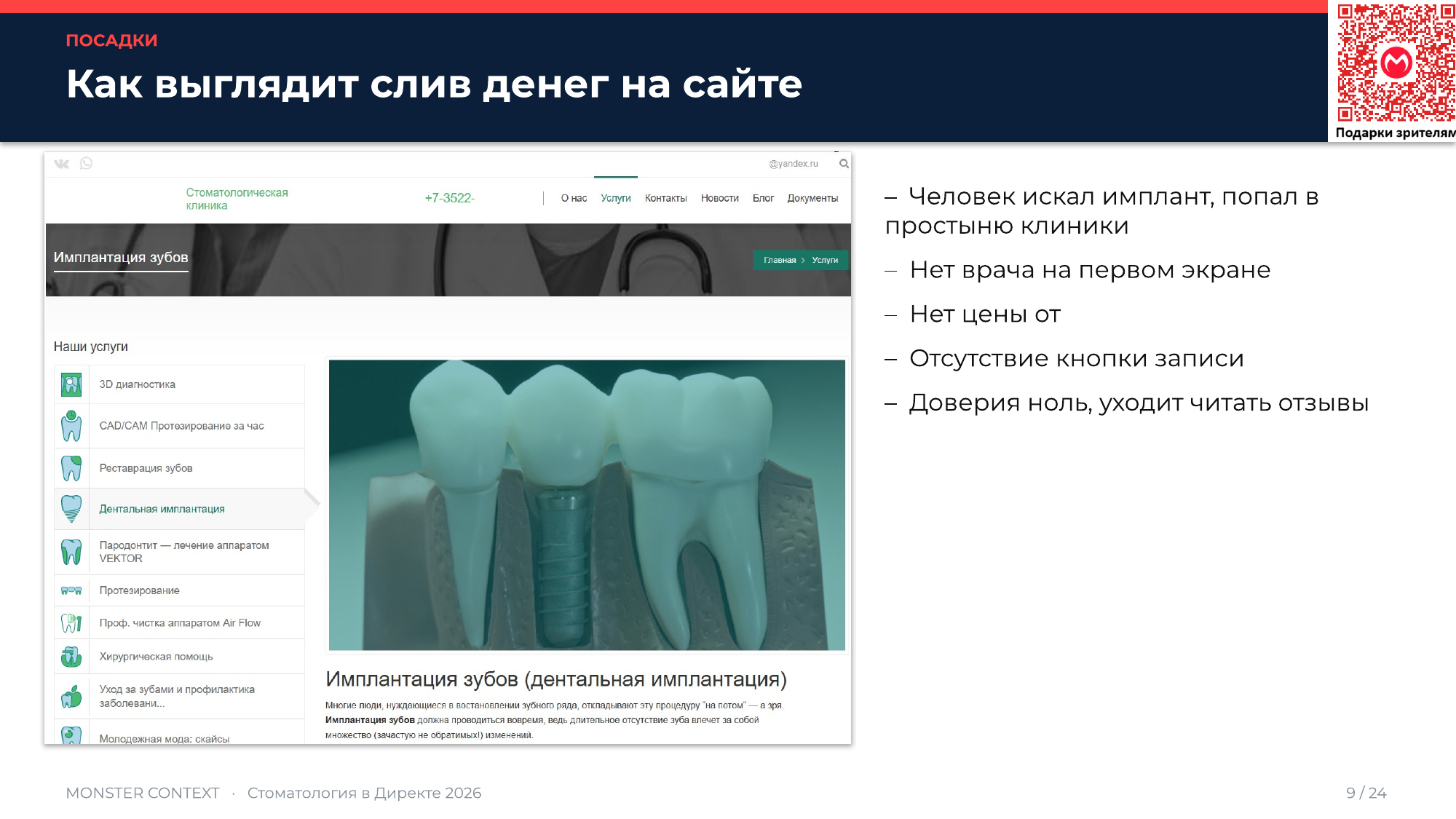
Task: Click the QR code on the slide
Action: pos(1396,63)
